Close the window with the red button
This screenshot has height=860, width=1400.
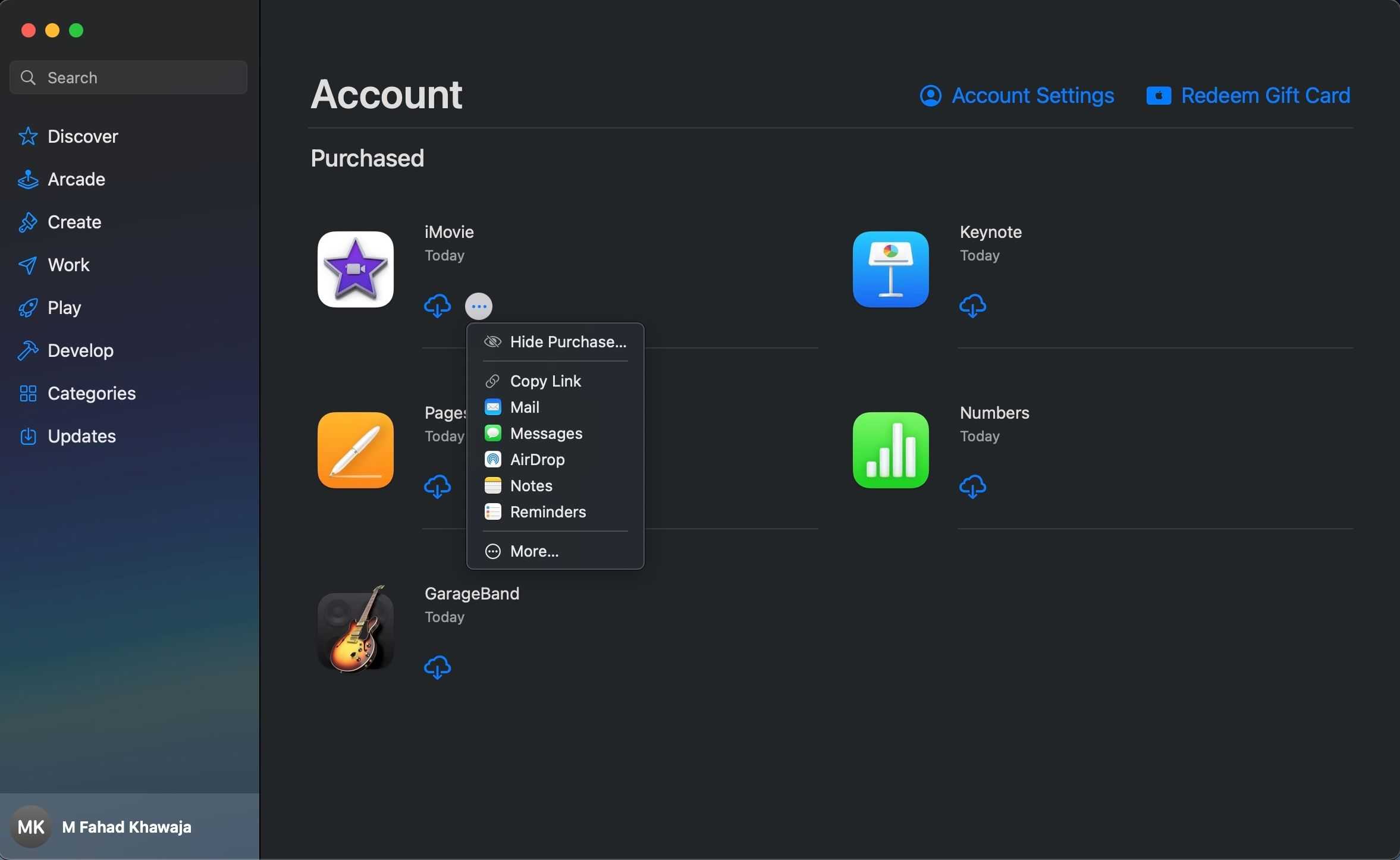28,30
